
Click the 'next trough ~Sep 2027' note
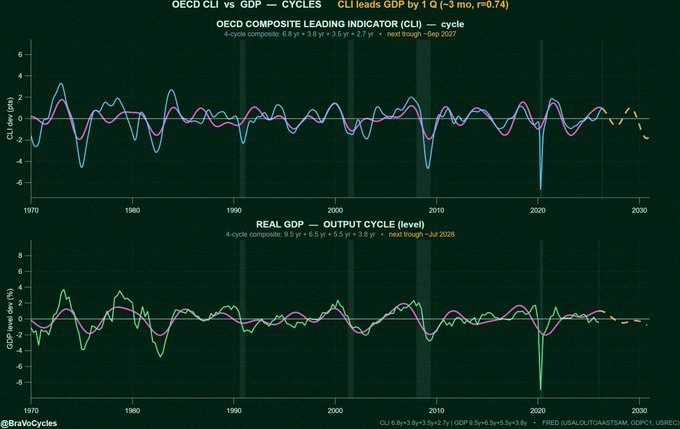422,34
